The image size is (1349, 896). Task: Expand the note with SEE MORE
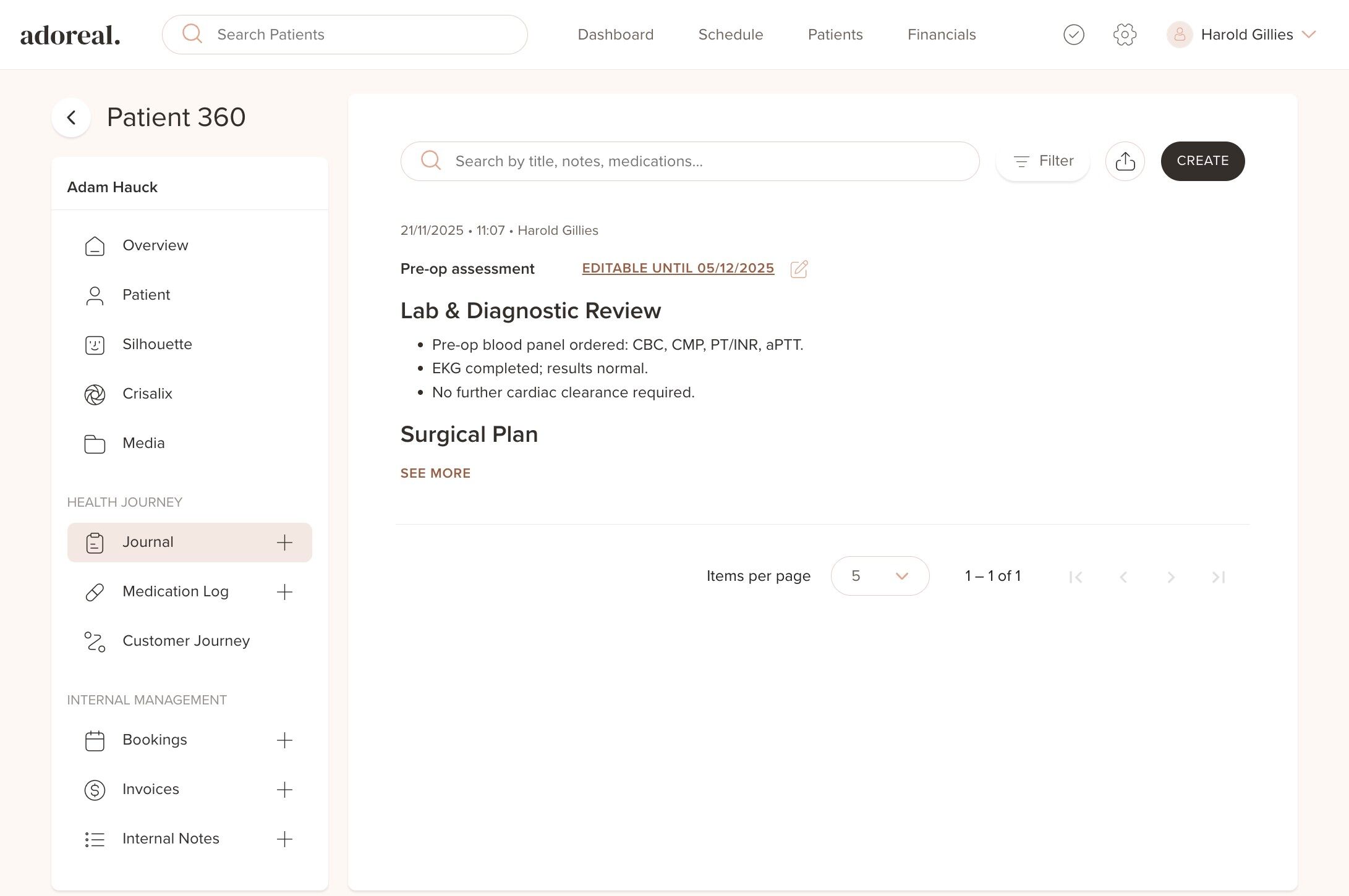coord(435,473)
